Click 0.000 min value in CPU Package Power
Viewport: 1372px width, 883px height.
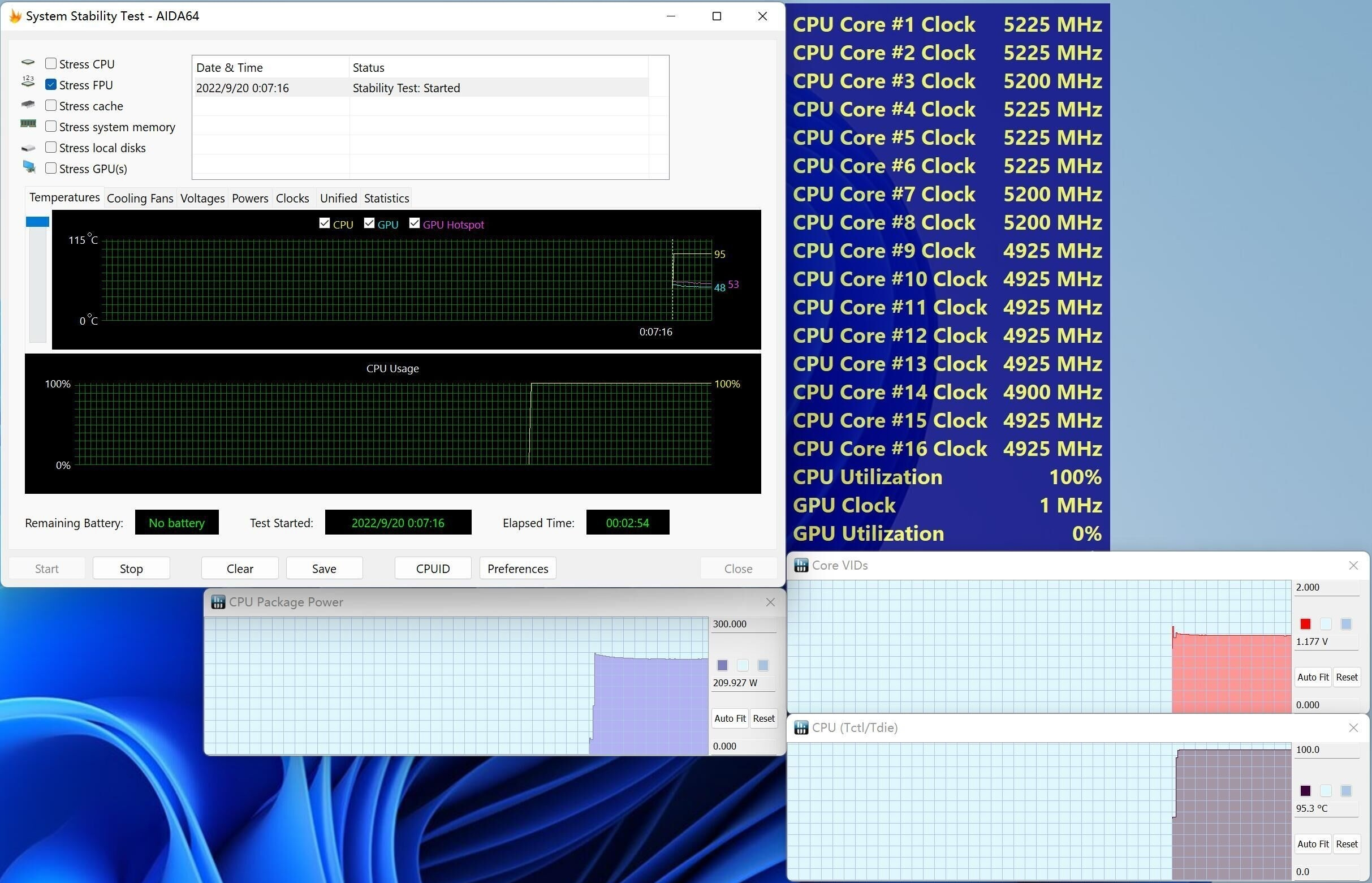(x=743, y=746)
